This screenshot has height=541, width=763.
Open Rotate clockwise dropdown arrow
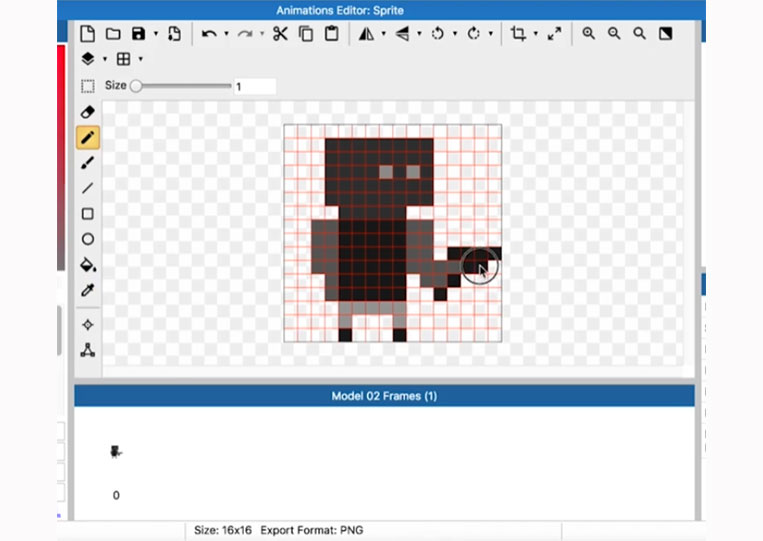point(490,34)
